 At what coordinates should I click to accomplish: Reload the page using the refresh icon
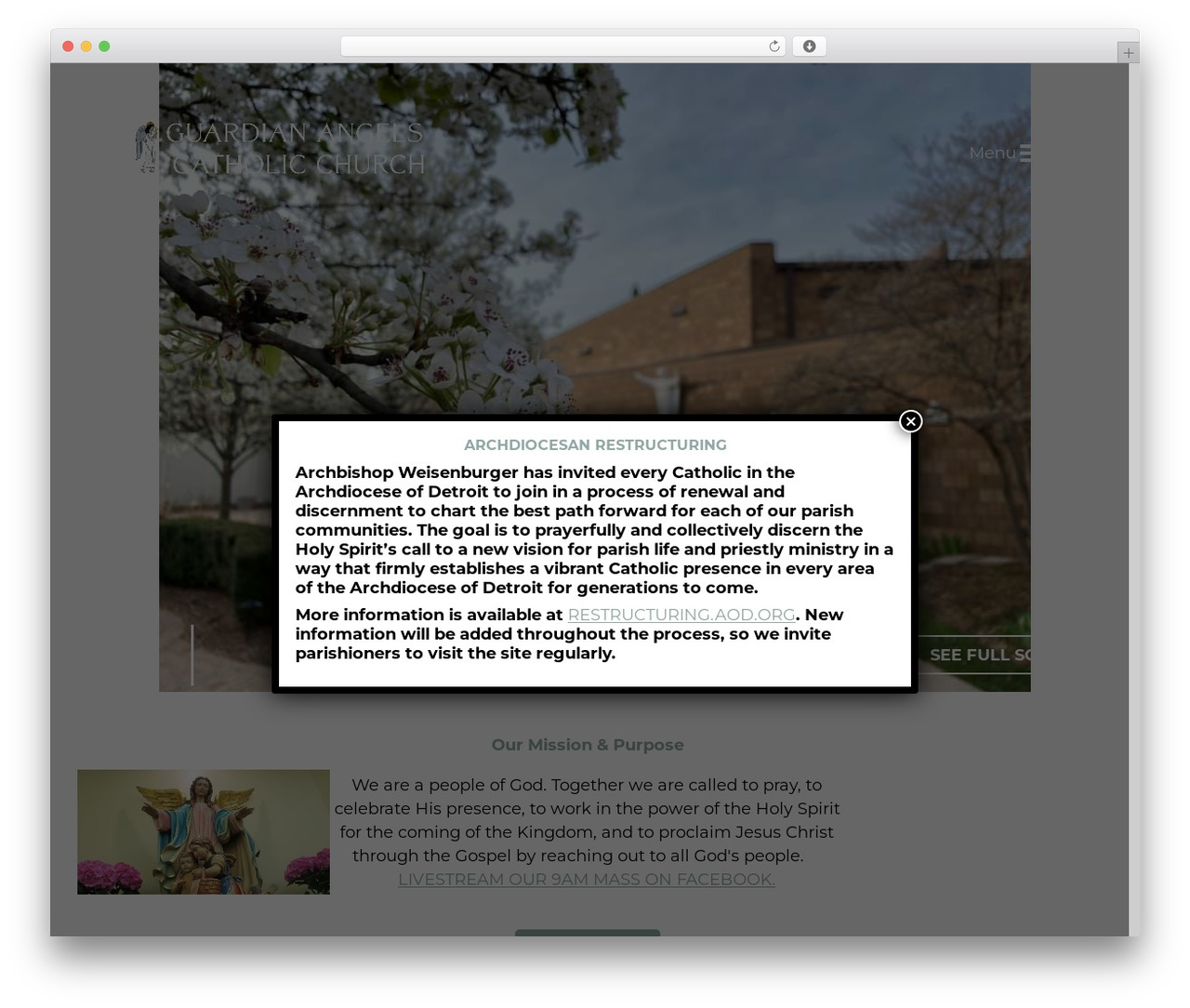(773, 46)
